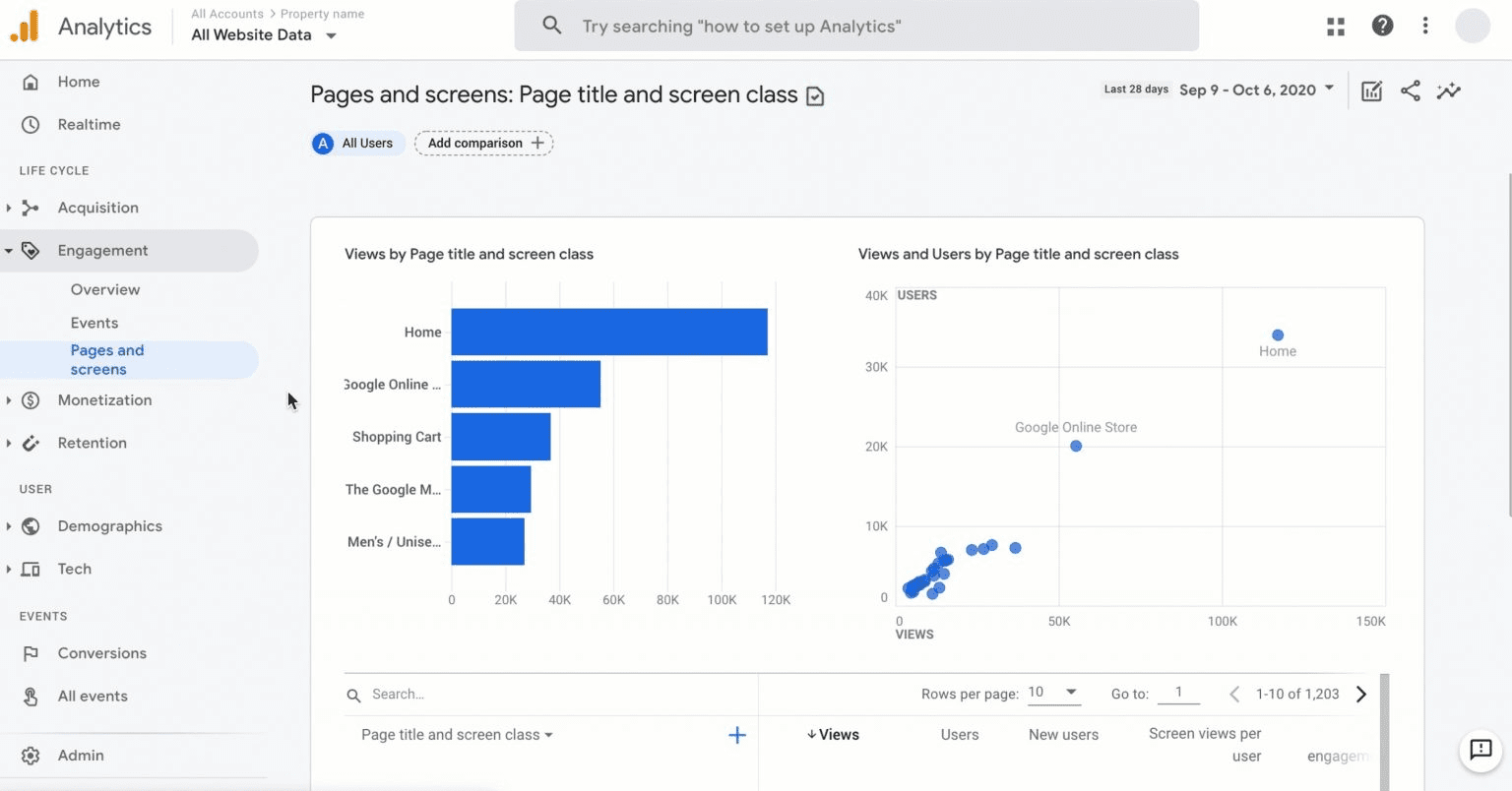Click the plus icon to add dimension
Image resolution: width=1512 pixels, height=791 pixels.
point(736,735)
